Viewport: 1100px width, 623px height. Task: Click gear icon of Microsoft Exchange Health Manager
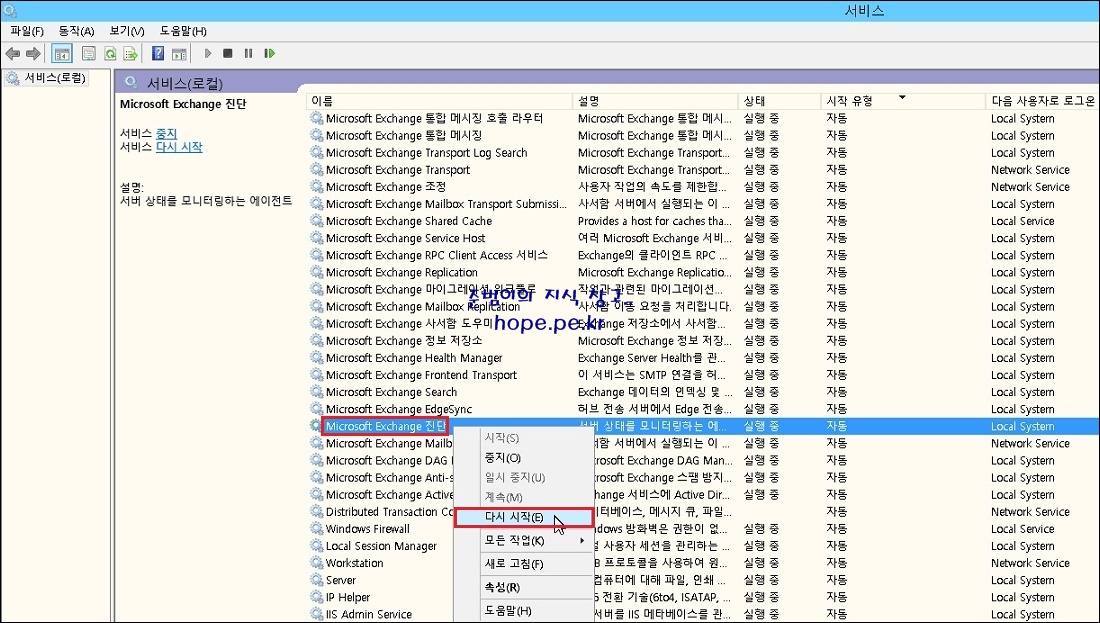(317, 358)
